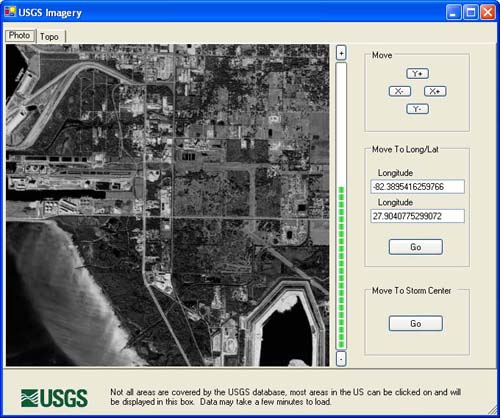
Task: Click the X+ move button
Action: 435,91
